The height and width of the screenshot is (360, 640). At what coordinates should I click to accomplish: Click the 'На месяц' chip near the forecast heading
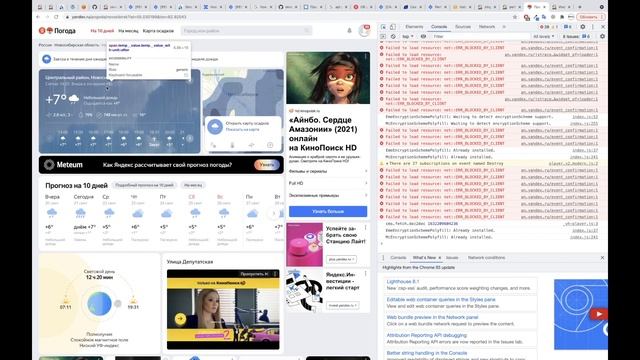click(x=193, y=185)
